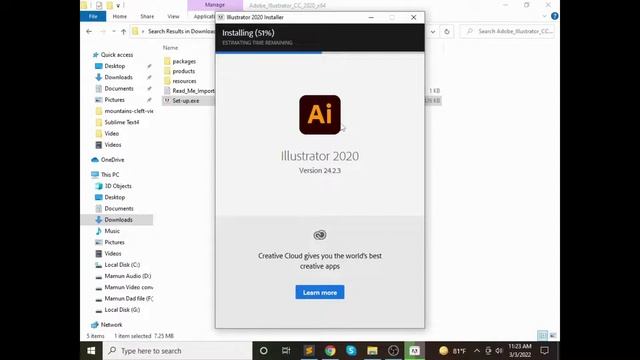Open Cortana circle icon on taskbar

tap(264, 351)
